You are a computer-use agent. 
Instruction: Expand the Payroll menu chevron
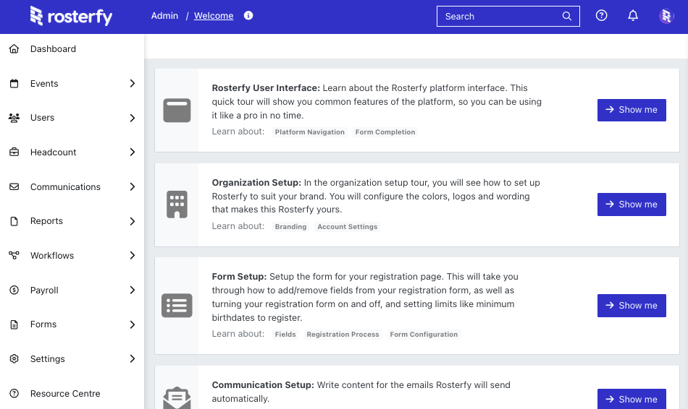tap(132, 290)
